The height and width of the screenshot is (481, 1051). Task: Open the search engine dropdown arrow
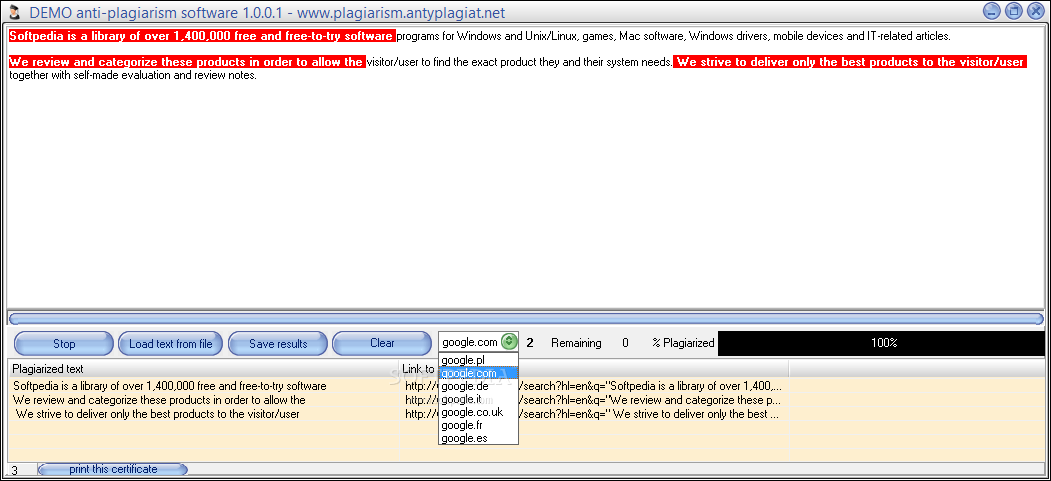click(509, 342)
